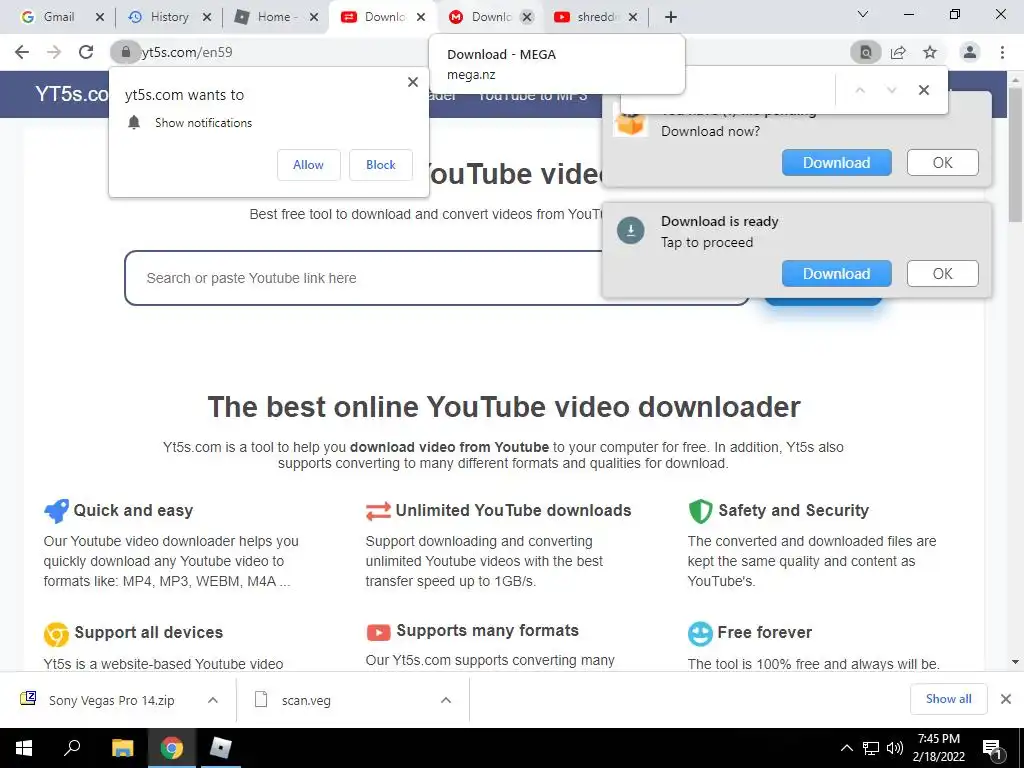The width and height of the screenshot is (1024, 768).
Task: Click OK in Download is ready popup
Action: click(942, 274)
